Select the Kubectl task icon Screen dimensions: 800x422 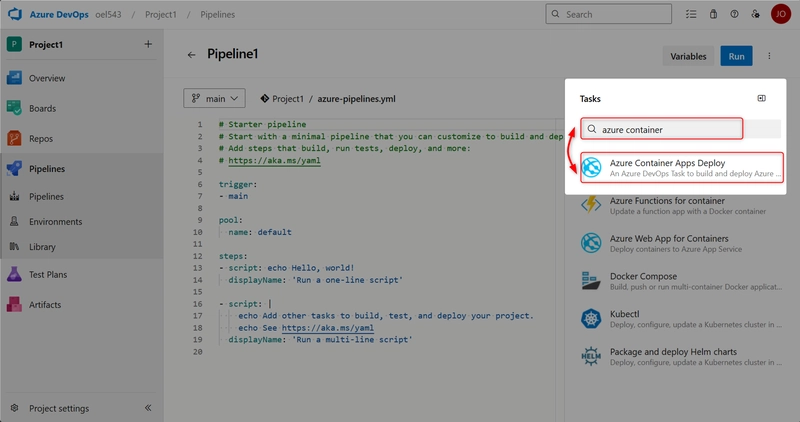591,318
